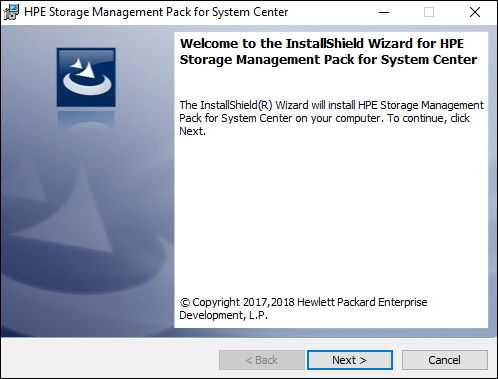Click the grayed-out < Back button
The height and width of the screenshot is (379, 498).
click(262, 360)
